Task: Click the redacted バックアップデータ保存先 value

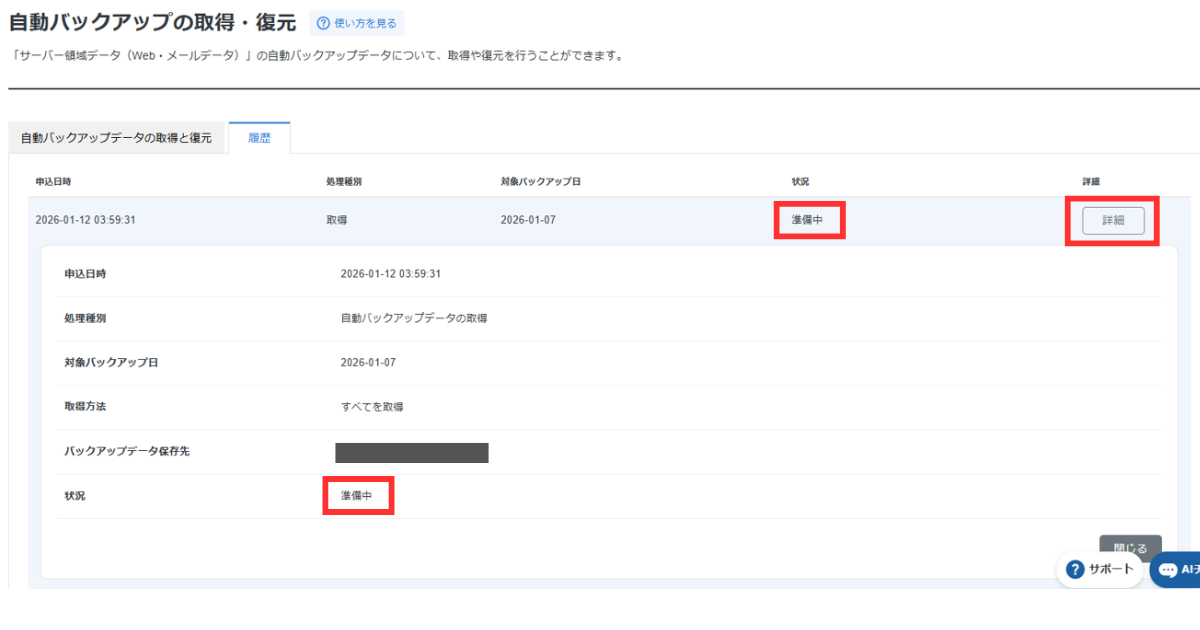Action: [411, 452]
